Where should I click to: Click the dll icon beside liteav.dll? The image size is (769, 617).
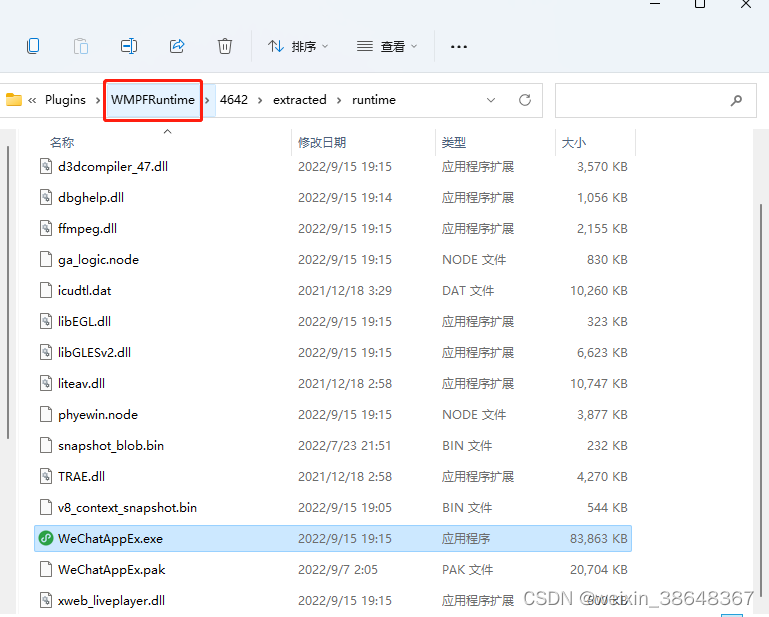coord(46,384)
